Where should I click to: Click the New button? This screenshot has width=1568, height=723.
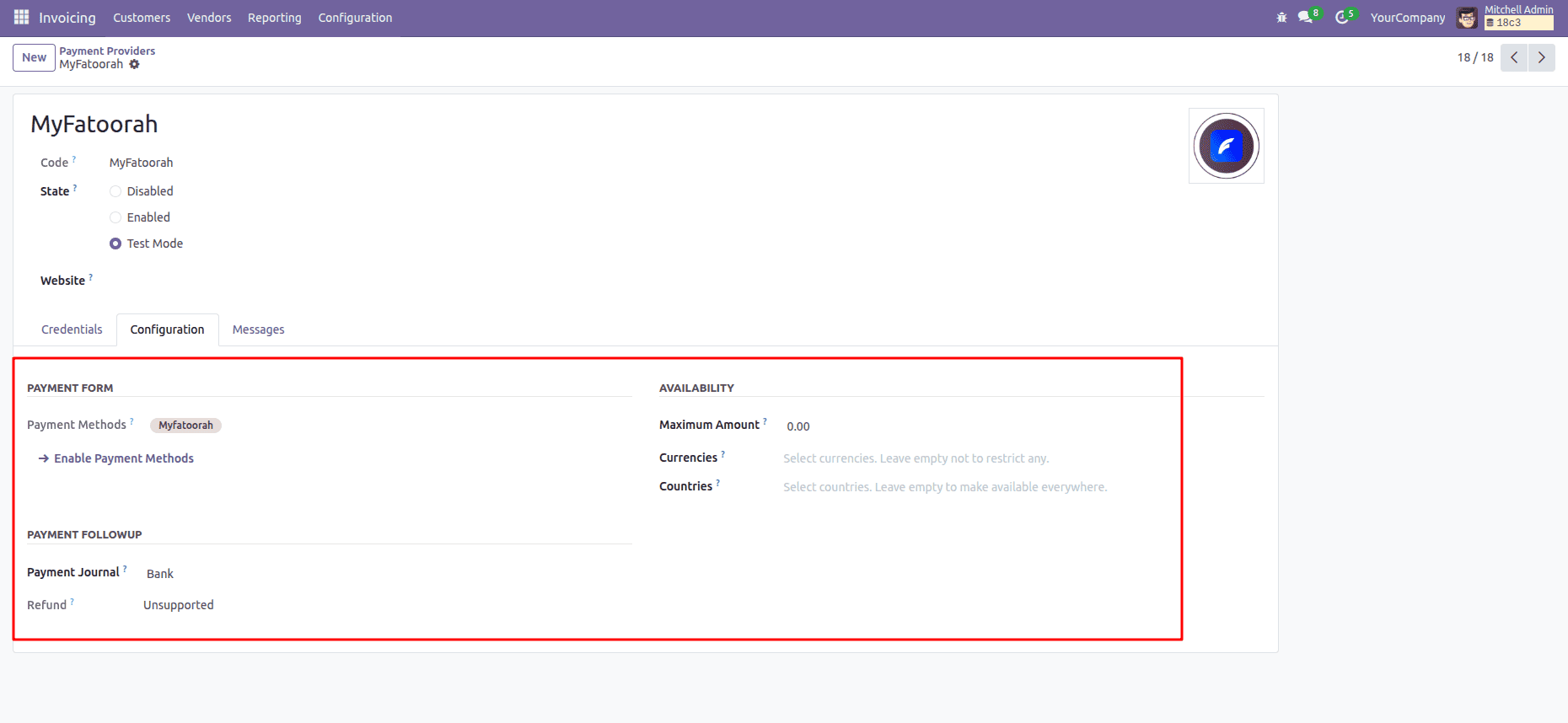click(x=34, y=57)
